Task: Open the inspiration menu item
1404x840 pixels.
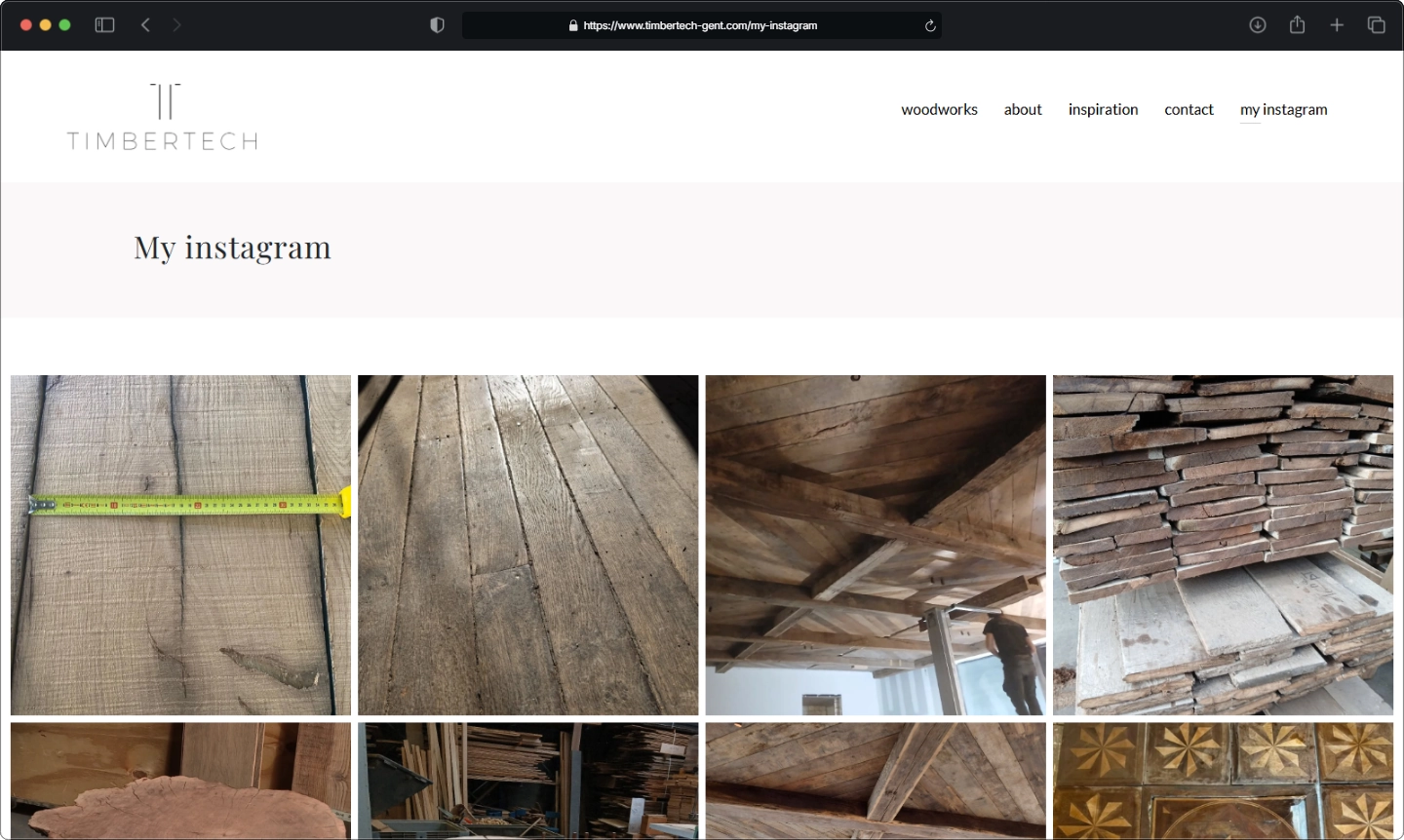Action: (x=1103, y=110)
